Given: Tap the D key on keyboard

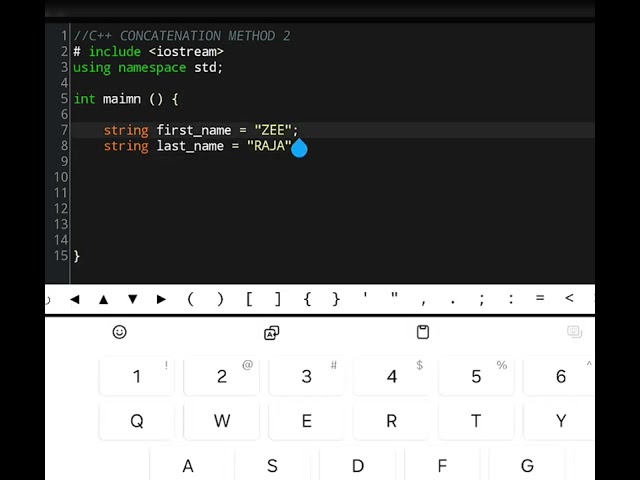Looking at the screenshot, I should tap(358, 464).
